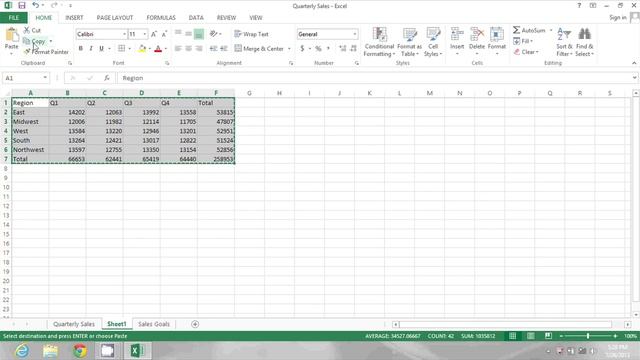The image size is (640, 360).
Task: Click the Middle Align icon
Action: pyautogui.click(x=188, y=34)
